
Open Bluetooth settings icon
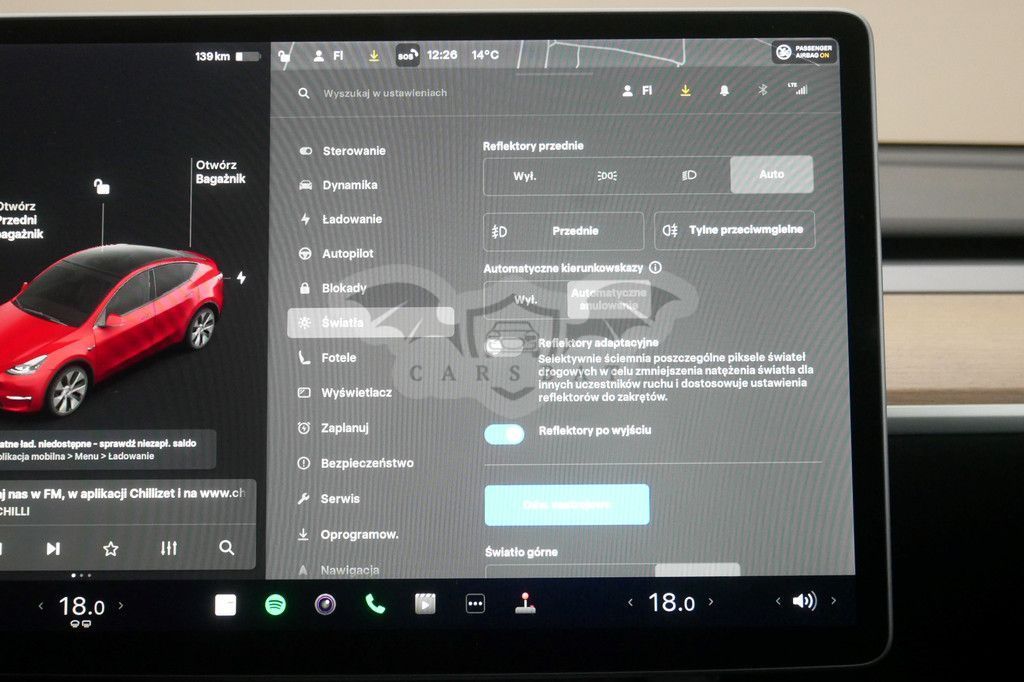pyautogui.click(x=762, y=90)
